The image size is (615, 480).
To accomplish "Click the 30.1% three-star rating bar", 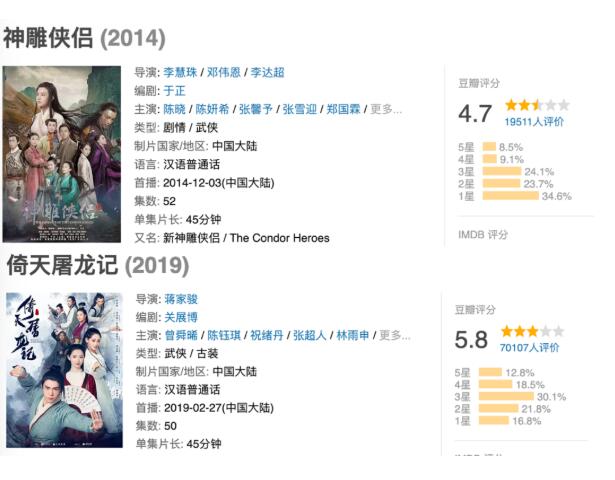I will pos(508,396).
